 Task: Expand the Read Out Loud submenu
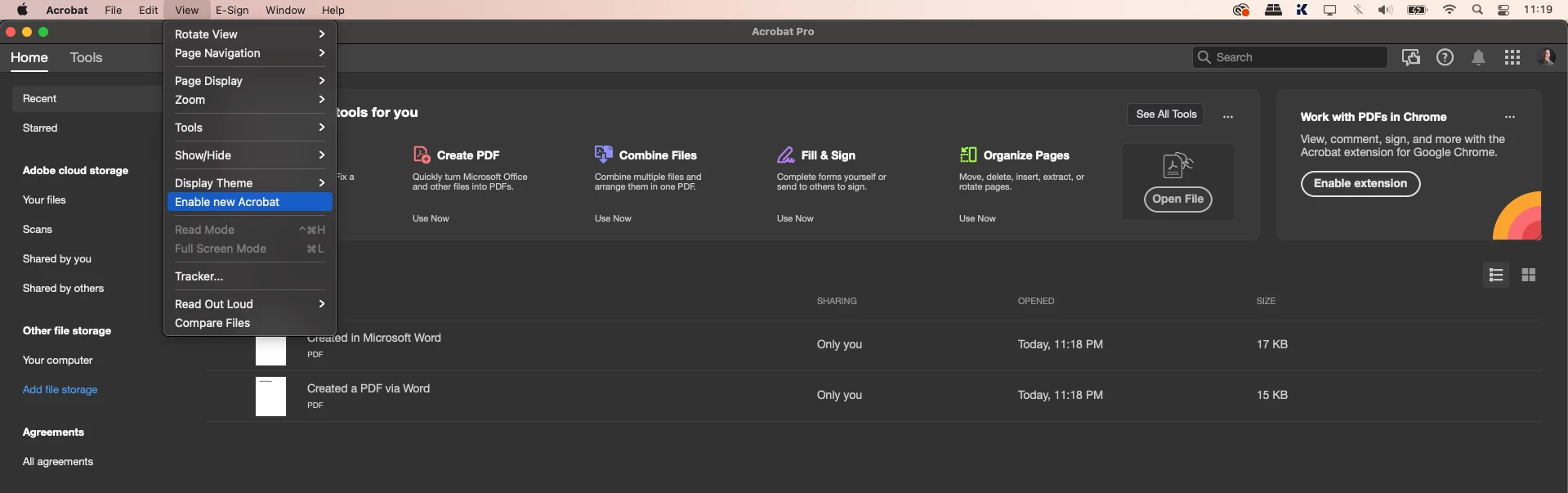250,304
